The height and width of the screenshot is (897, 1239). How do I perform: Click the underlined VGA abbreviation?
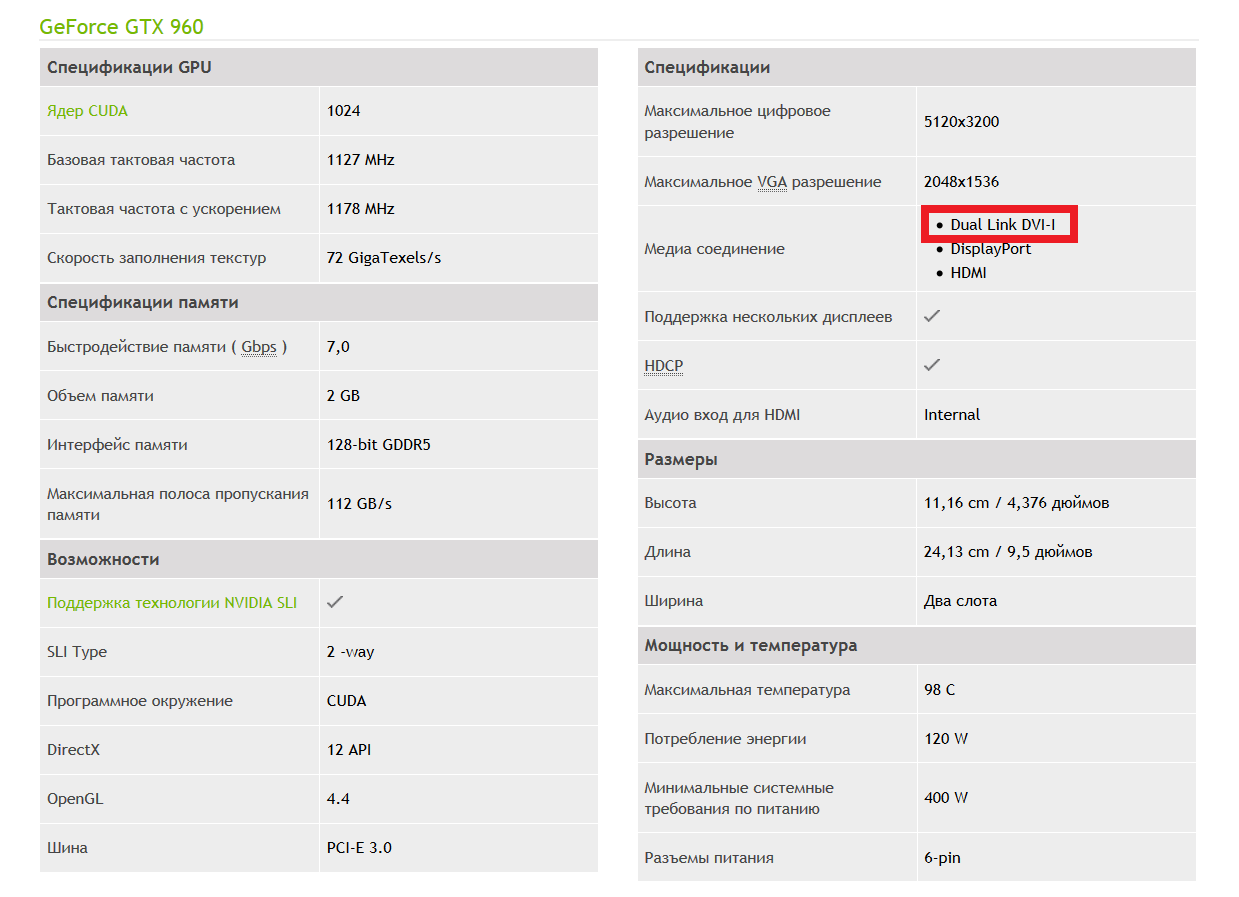(772, 182)
